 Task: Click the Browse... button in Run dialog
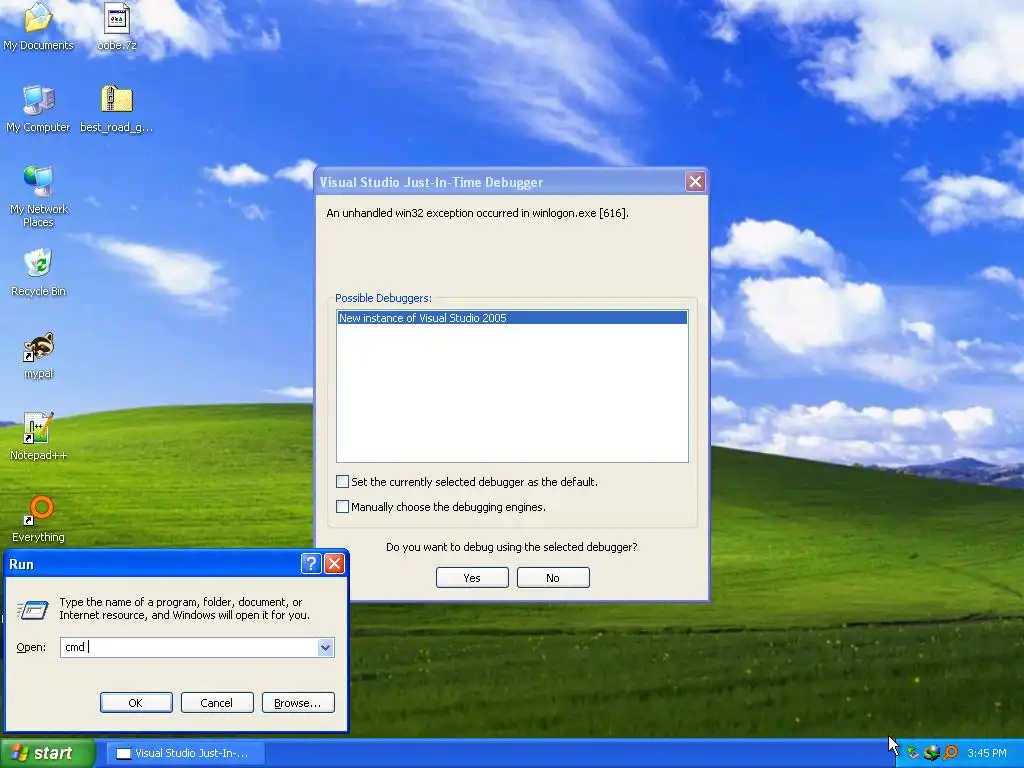click(x=298, y=703)
